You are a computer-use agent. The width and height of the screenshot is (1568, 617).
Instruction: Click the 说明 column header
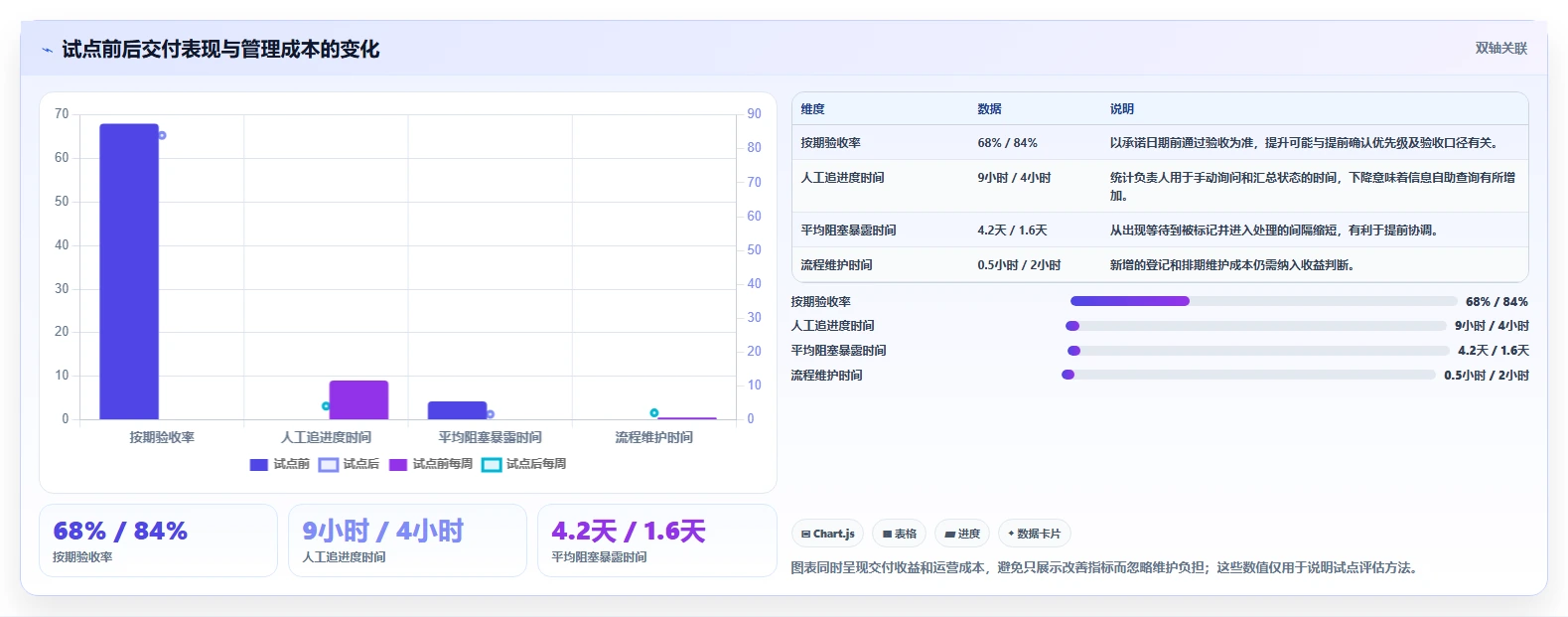pyautogui.click(x=1122, y=109)
